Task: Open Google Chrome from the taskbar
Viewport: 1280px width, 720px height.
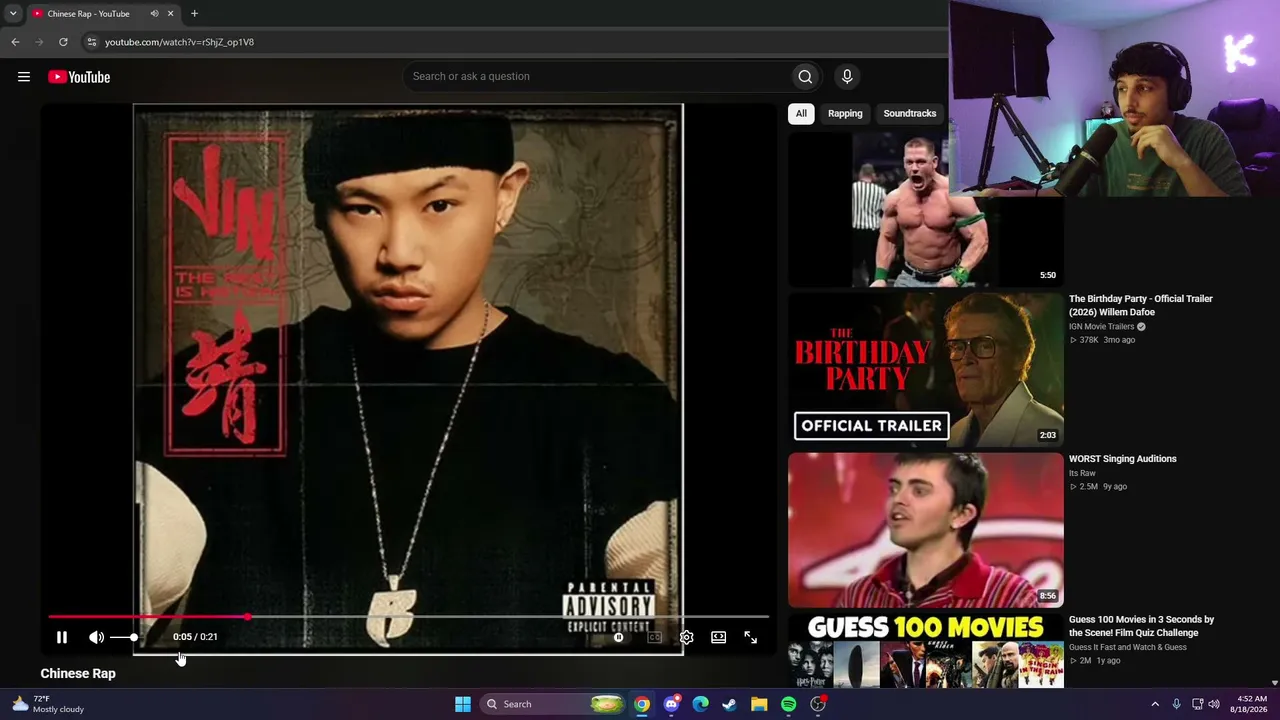Action: (x=642, y=704)
